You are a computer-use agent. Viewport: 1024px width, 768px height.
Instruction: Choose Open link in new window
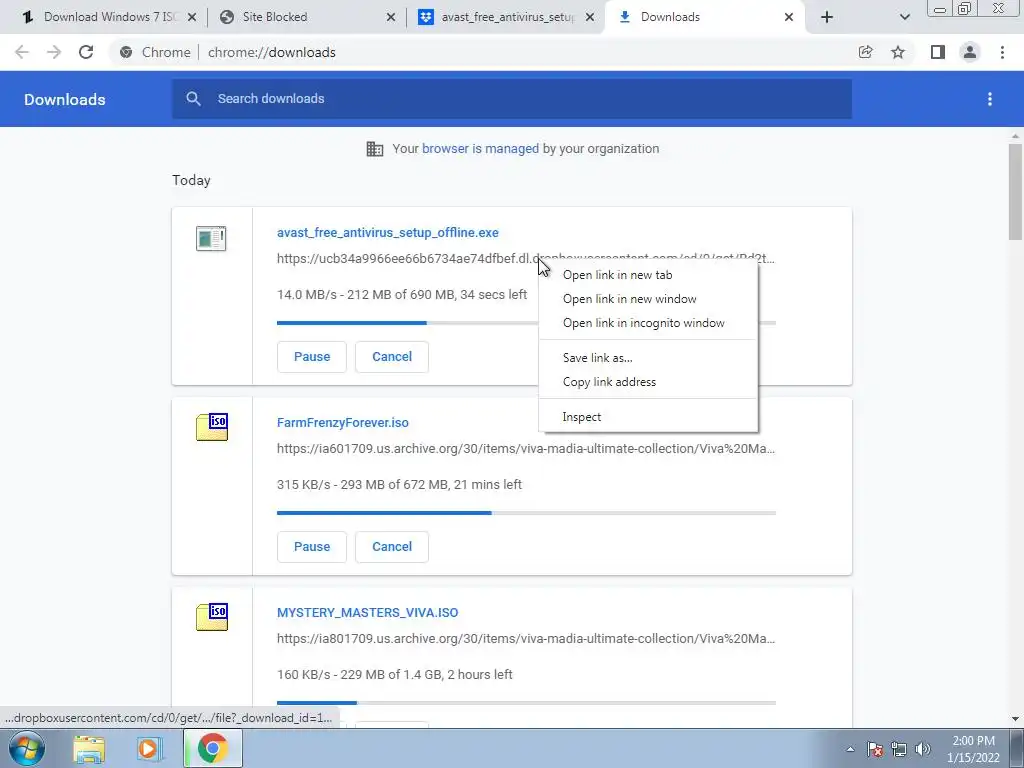(x=648, y=299)
